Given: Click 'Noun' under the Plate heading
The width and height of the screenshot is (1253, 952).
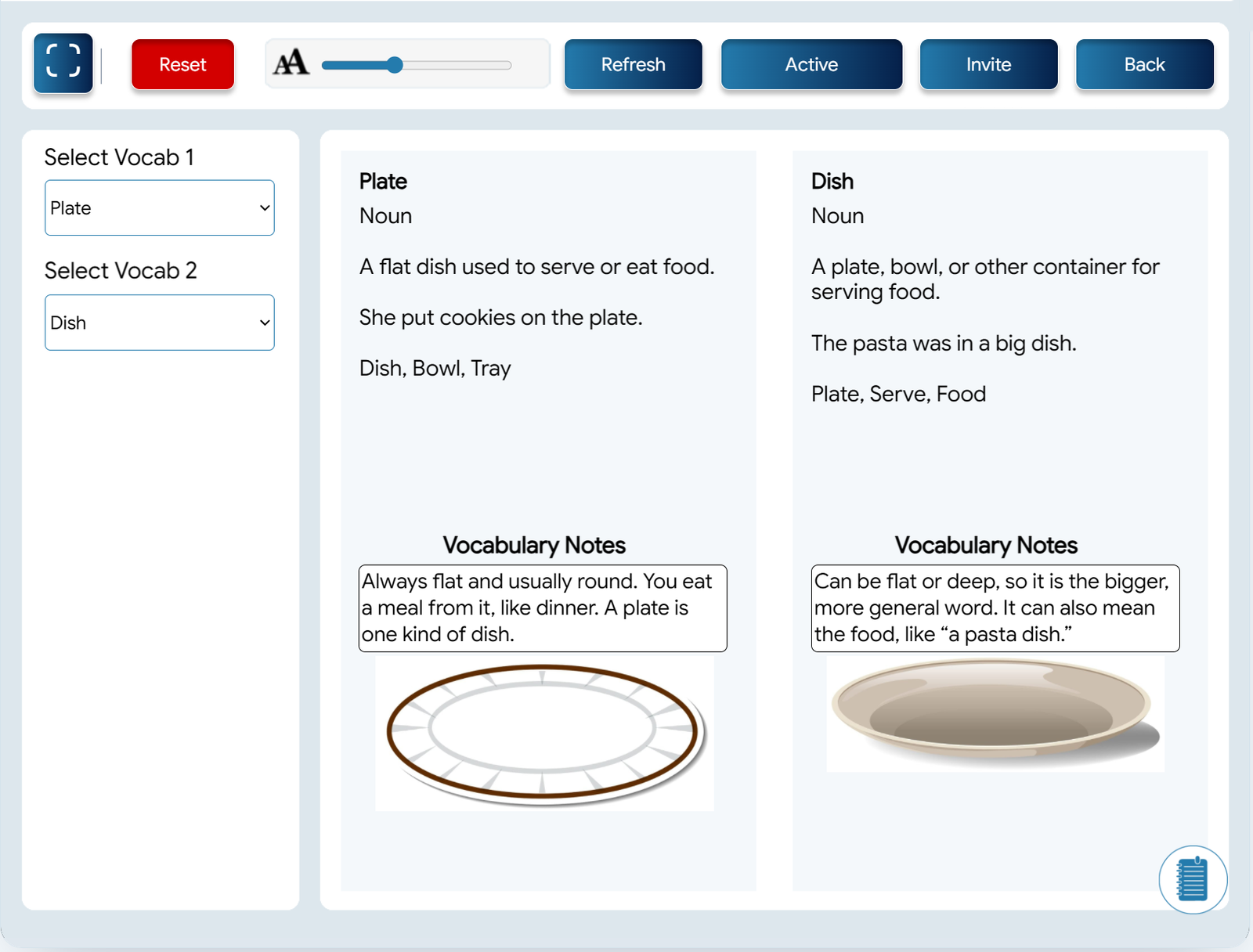Looking at the screenshot, I should 385,216.
